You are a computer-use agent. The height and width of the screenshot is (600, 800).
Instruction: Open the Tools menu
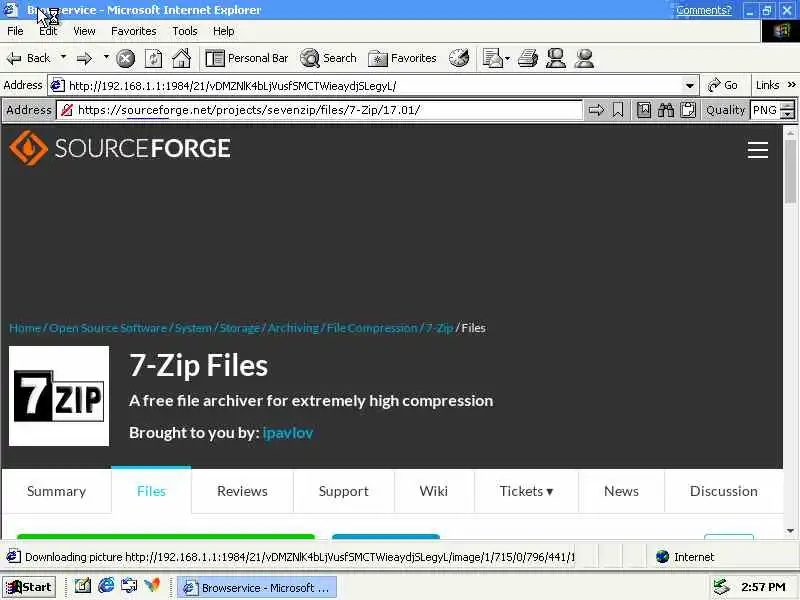click(185, 31)
